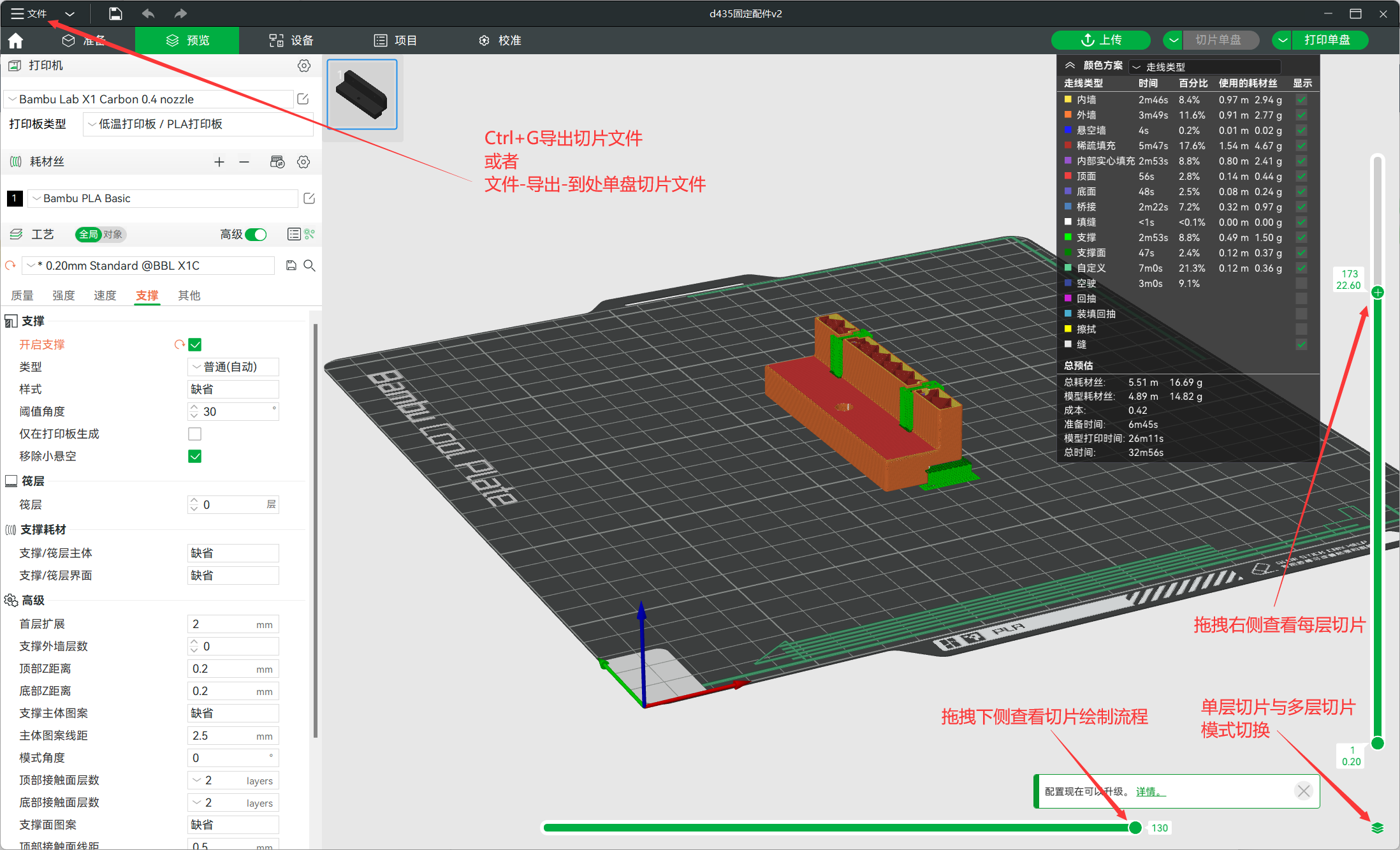Open printer settings gear icon
Image resolution: width=1400 pixels, height=850 pixels.
[x=304, y=66]
